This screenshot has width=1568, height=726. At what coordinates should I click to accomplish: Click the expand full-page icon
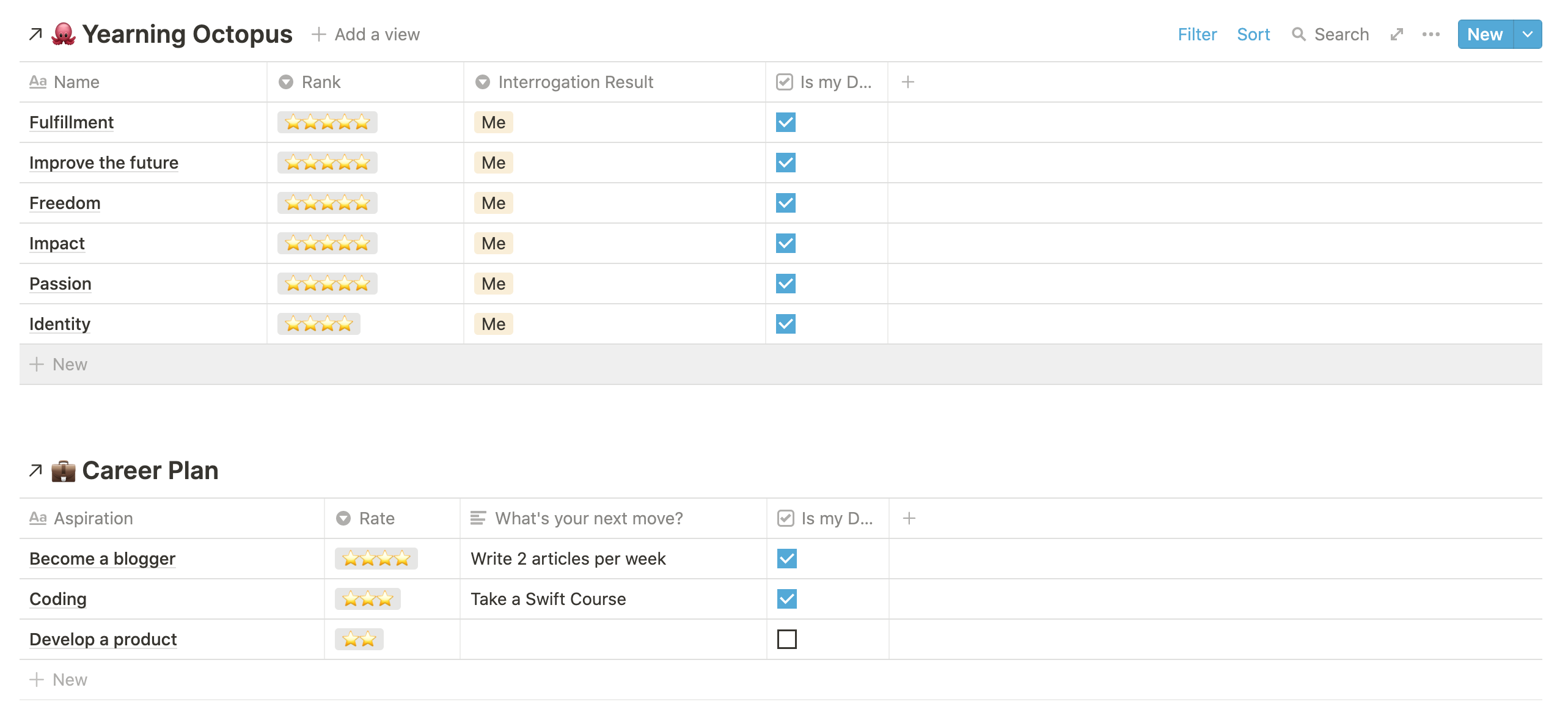coord(1396,35)
